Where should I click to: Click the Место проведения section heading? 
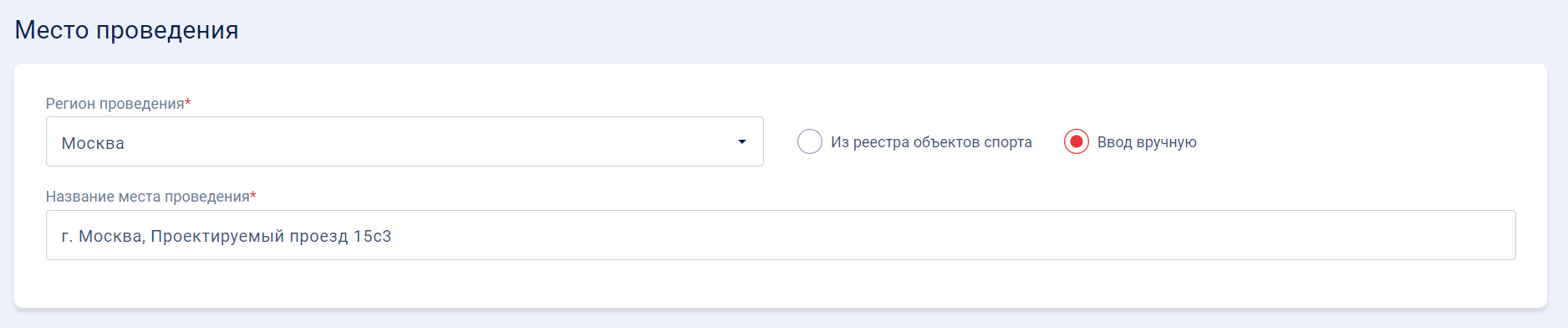click(127, 30)
